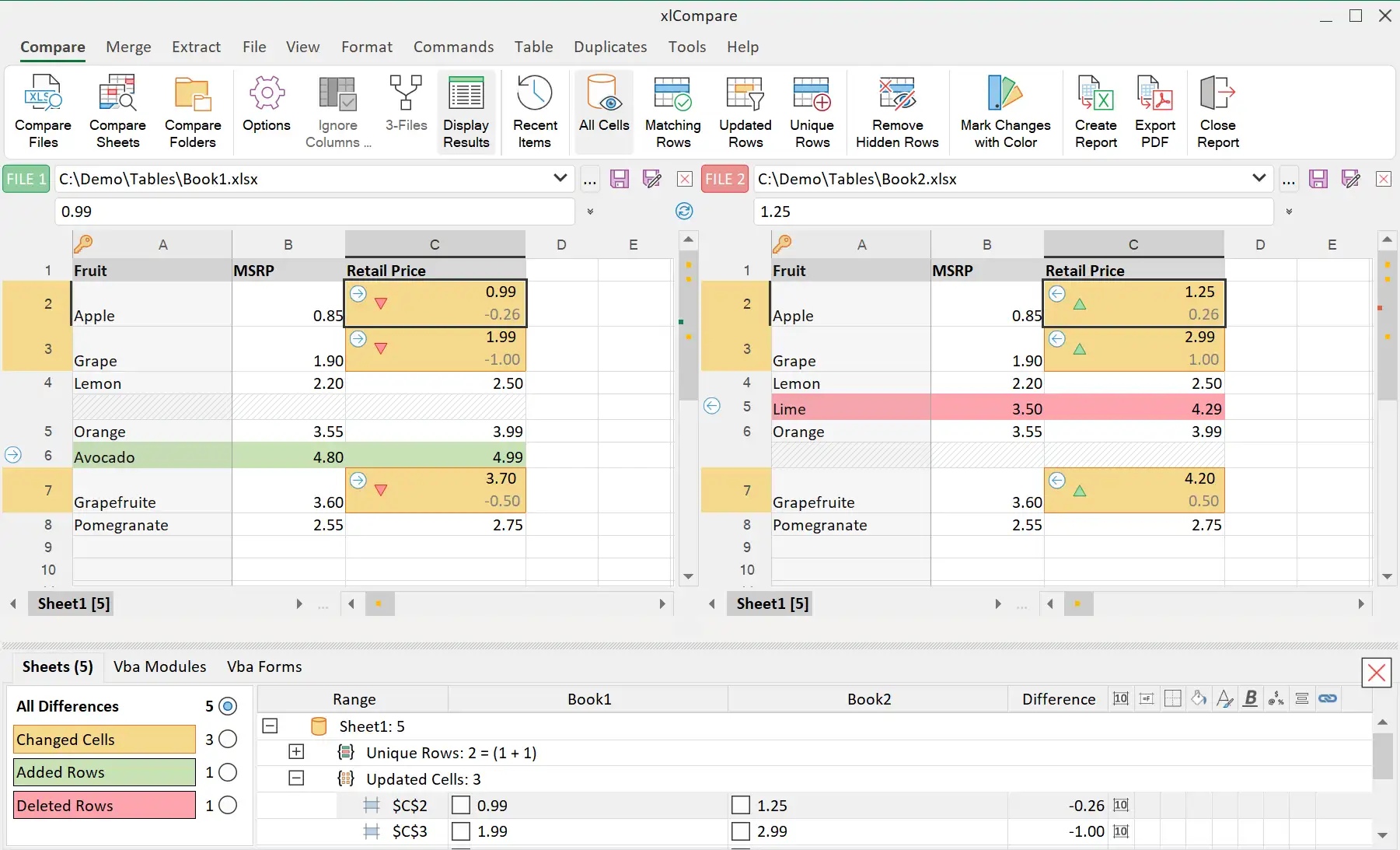Export the comparison to PDF
1400x850 pixels.
pyautogui.click(x=1154, y=111)
